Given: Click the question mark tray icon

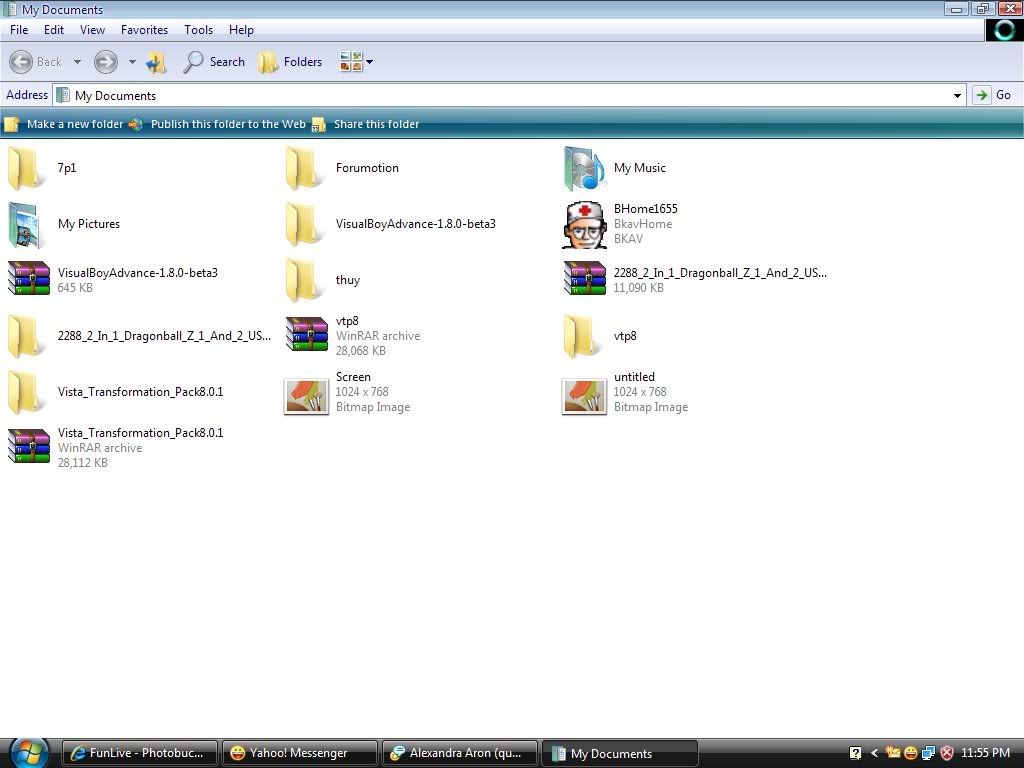Looking at the screenshot, I should click(856, 753).
